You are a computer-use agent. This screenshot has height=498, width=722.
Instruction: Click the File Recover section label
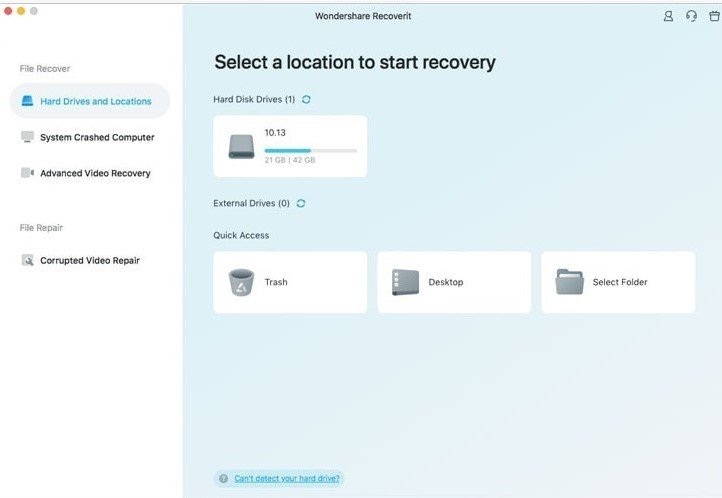(x=45, y=69)
